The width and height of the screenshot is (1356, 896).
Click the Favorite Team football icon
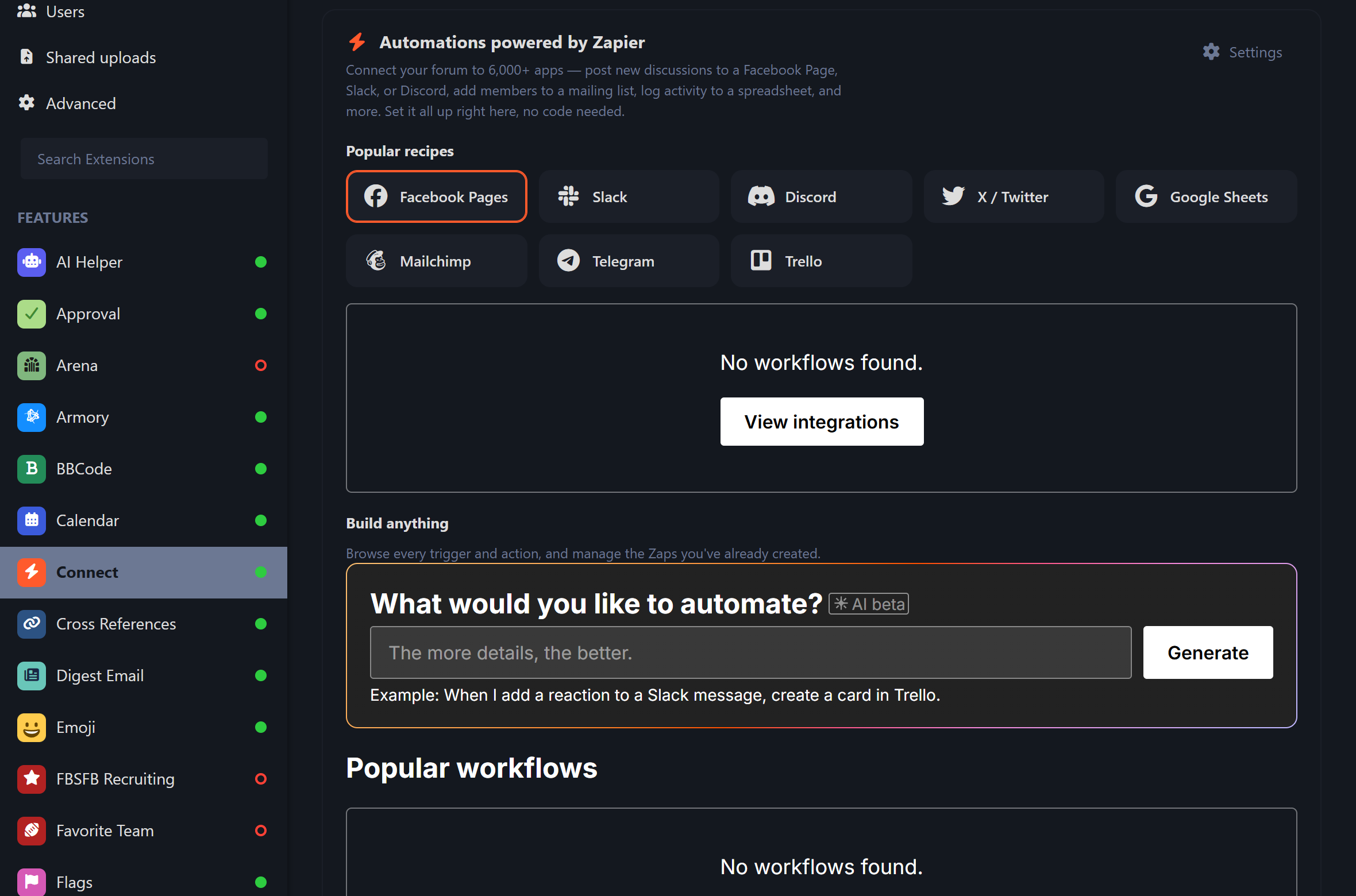click(x=32, y=831)
